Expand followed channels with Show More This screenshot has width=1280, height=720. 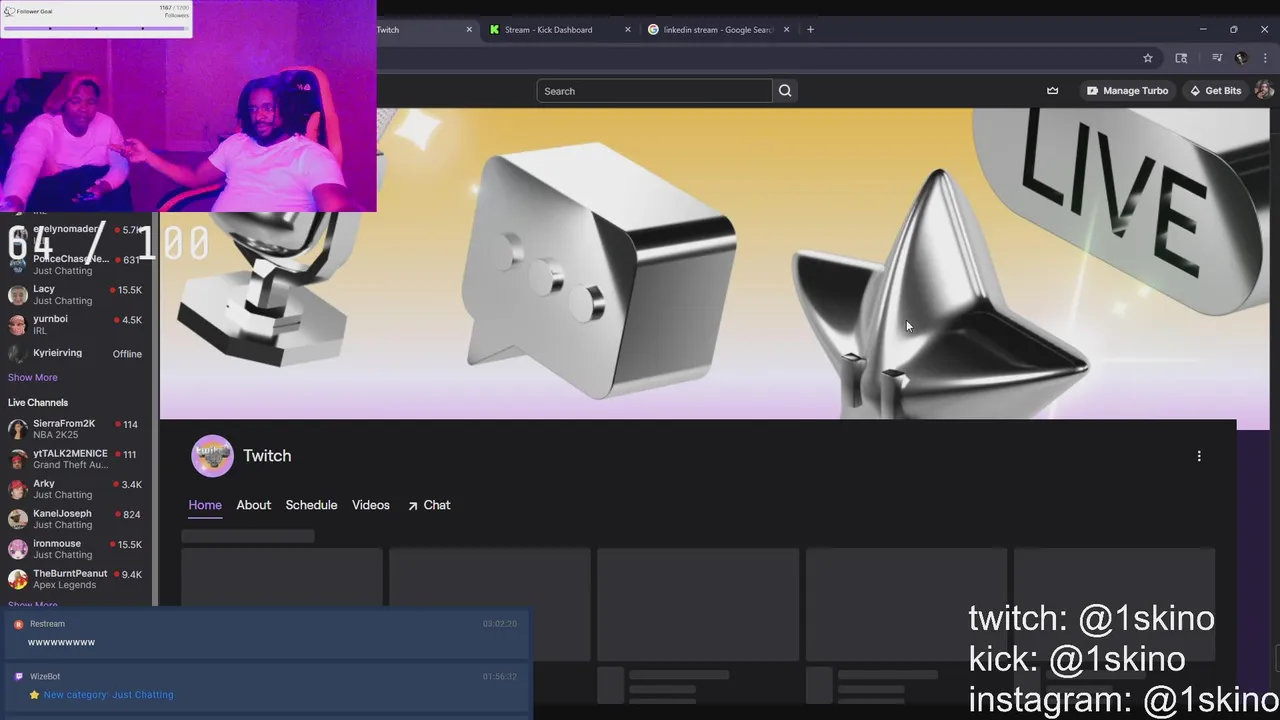pyautogui.click(x=32, y=377)
